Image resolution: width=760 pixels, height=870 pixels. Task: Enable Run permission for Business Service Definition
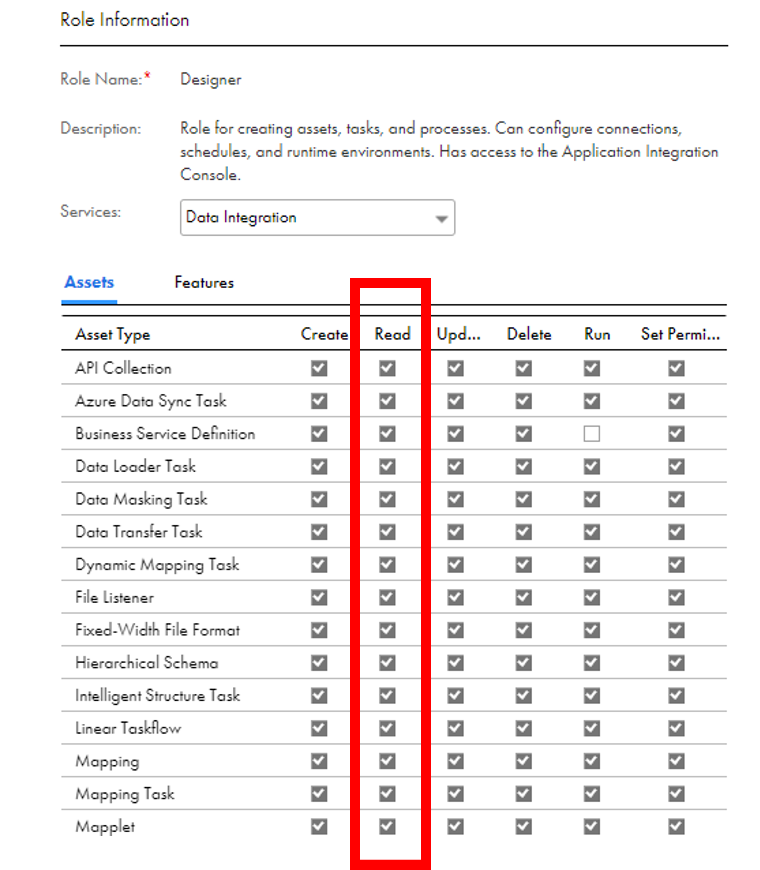(592, 434)
